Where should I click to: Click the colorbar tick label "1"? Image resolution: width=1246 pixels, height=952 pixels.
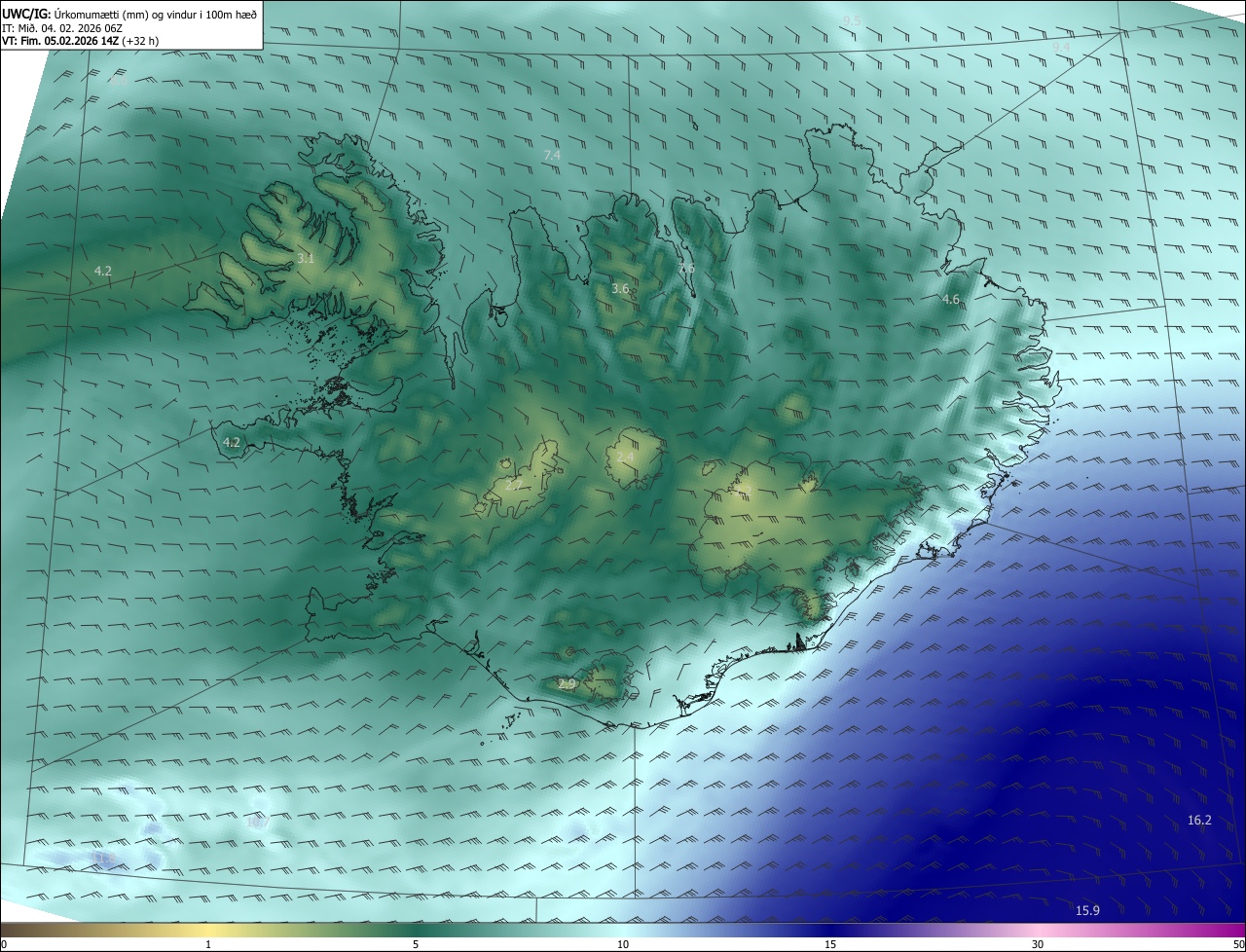point(208,944)
